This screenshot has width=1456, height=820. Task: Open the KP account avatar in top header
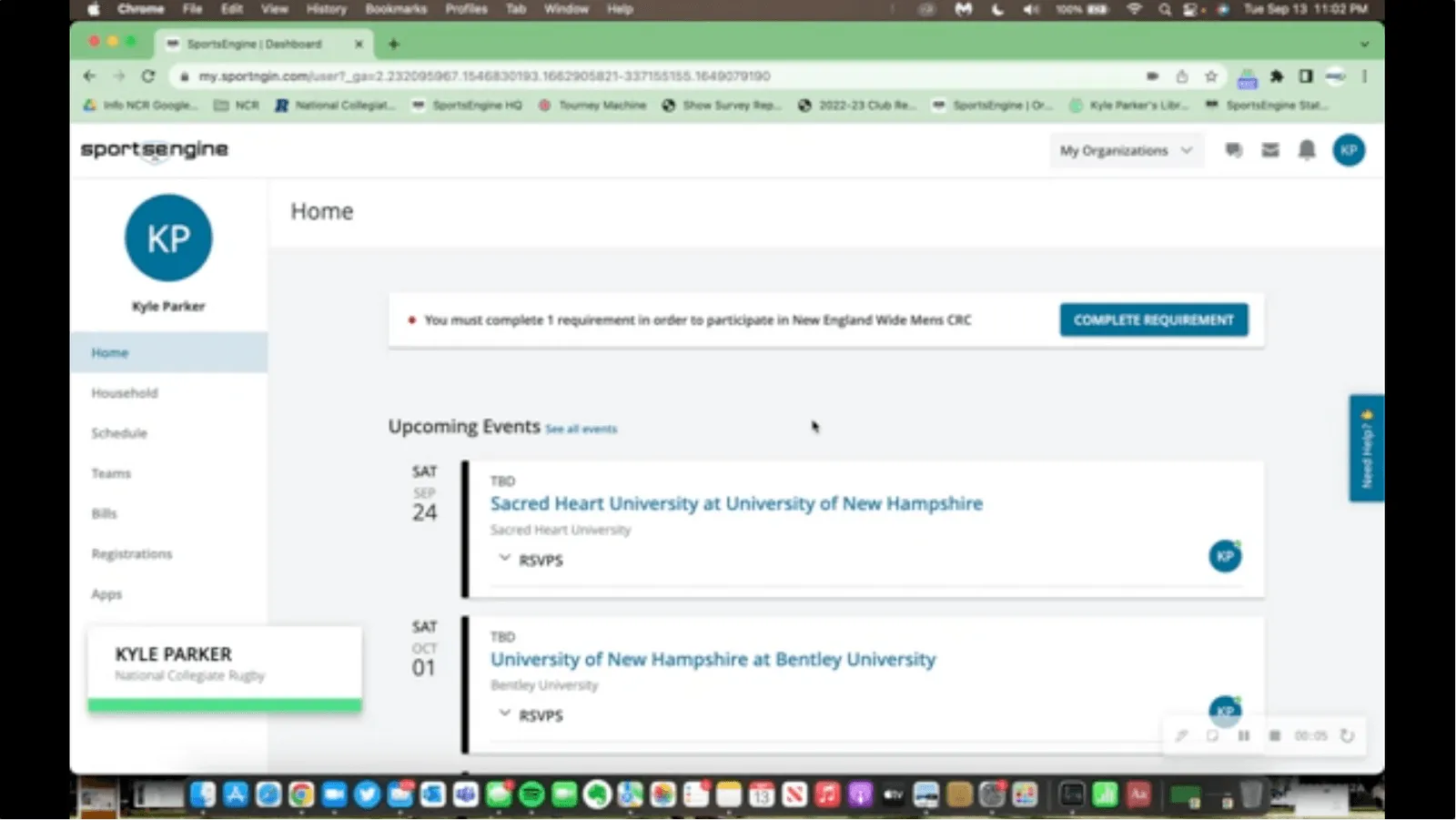coord(1349,150)
